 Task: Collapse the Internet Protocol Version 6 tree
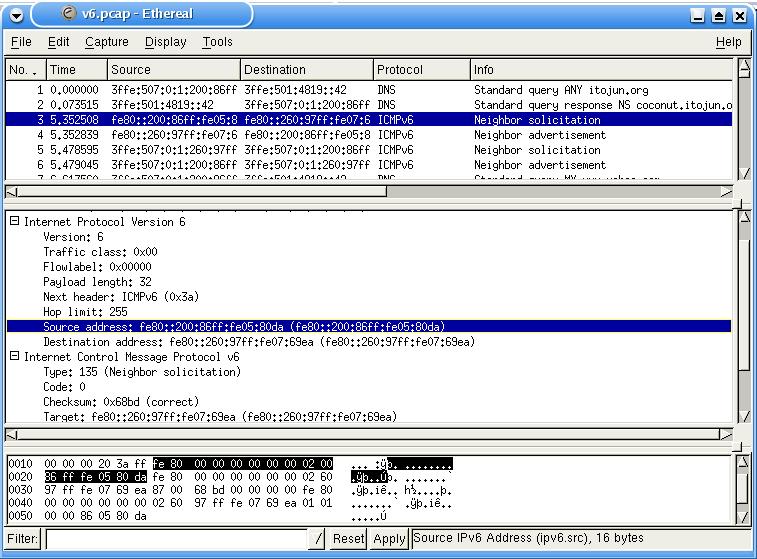pyautogui.click(x=14, y=222)
